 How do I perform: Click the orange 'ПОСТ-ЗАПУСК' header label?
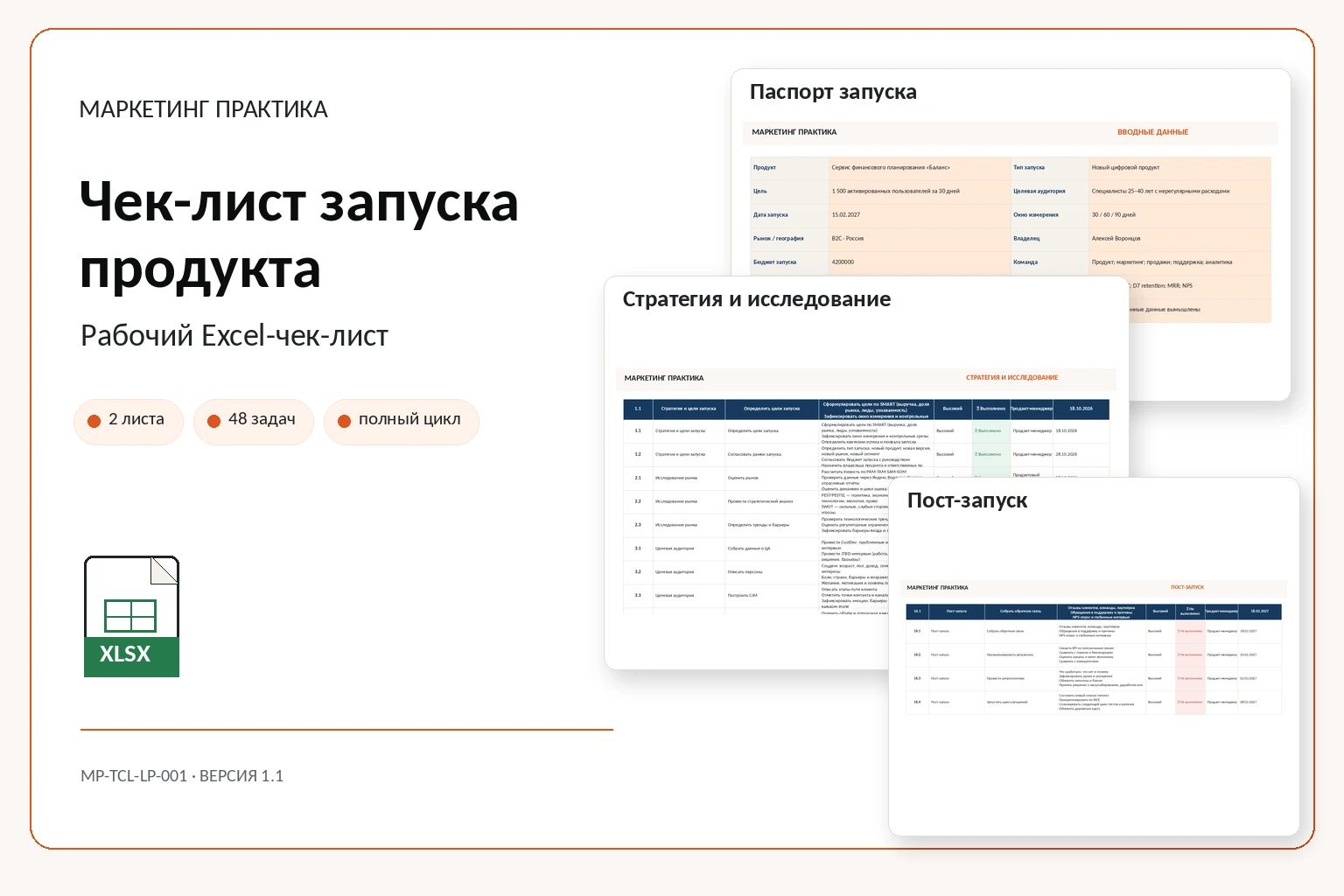point(1187,587)
